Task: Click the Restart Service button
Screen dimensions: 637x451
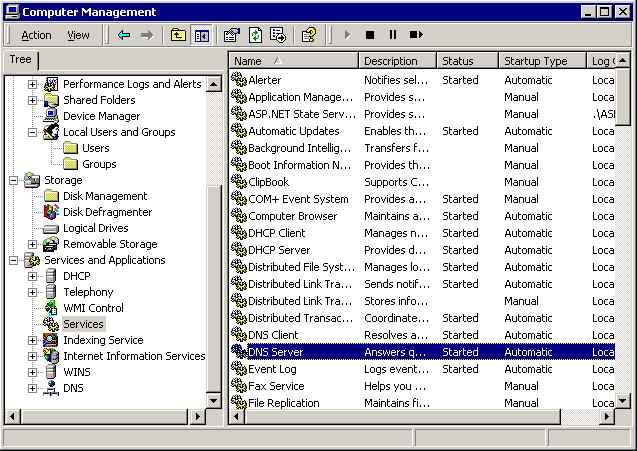Action: pyautogui.click(x=416, y=35)
